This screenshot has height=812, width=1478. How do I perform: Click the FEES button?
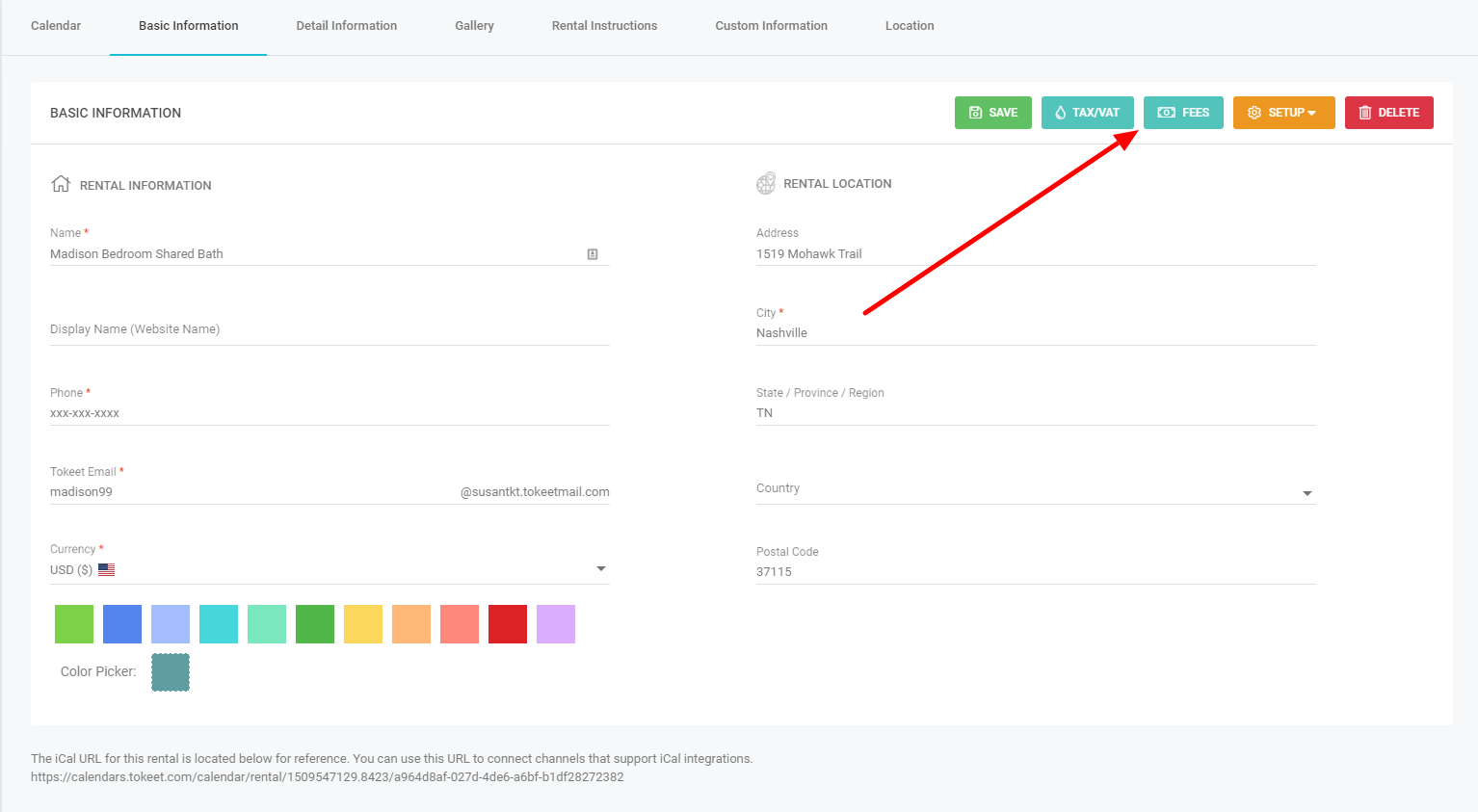tap(1183, 113)
